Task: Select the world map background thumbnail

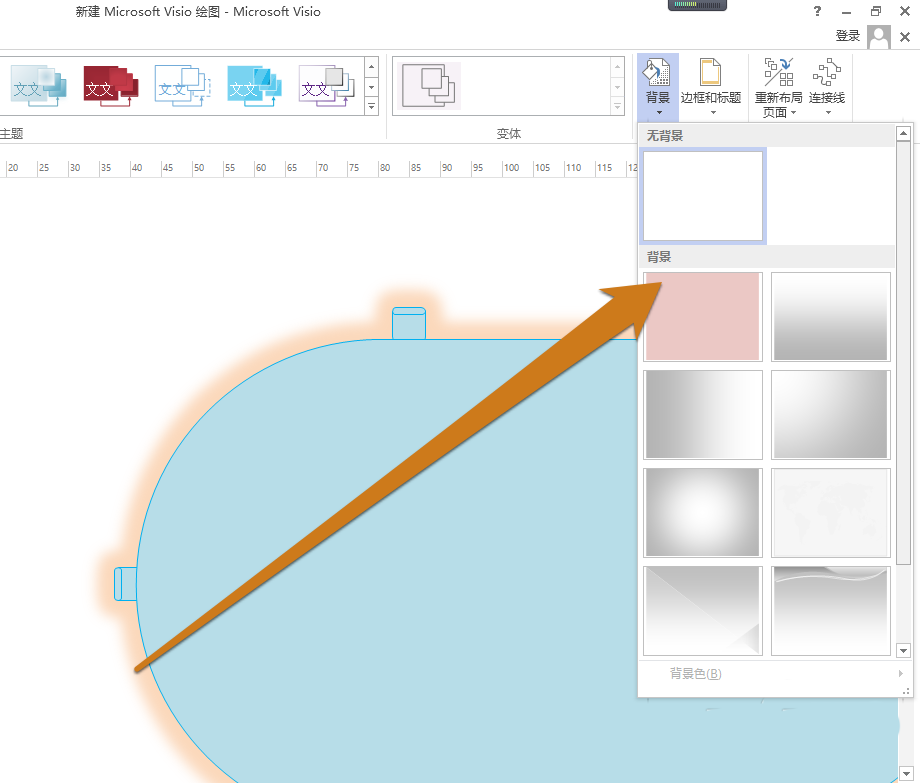Action: [830, 512]
